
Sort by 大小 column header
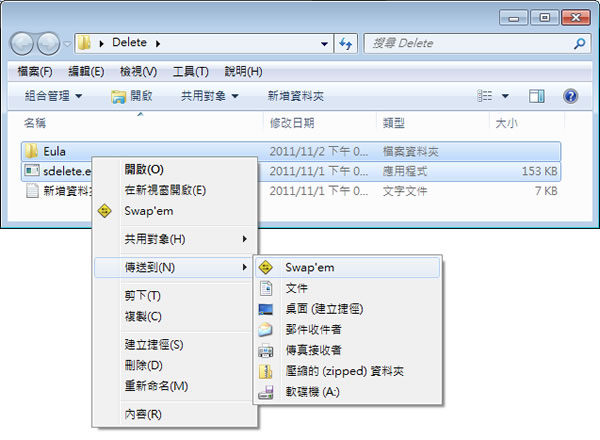(507, 123)
